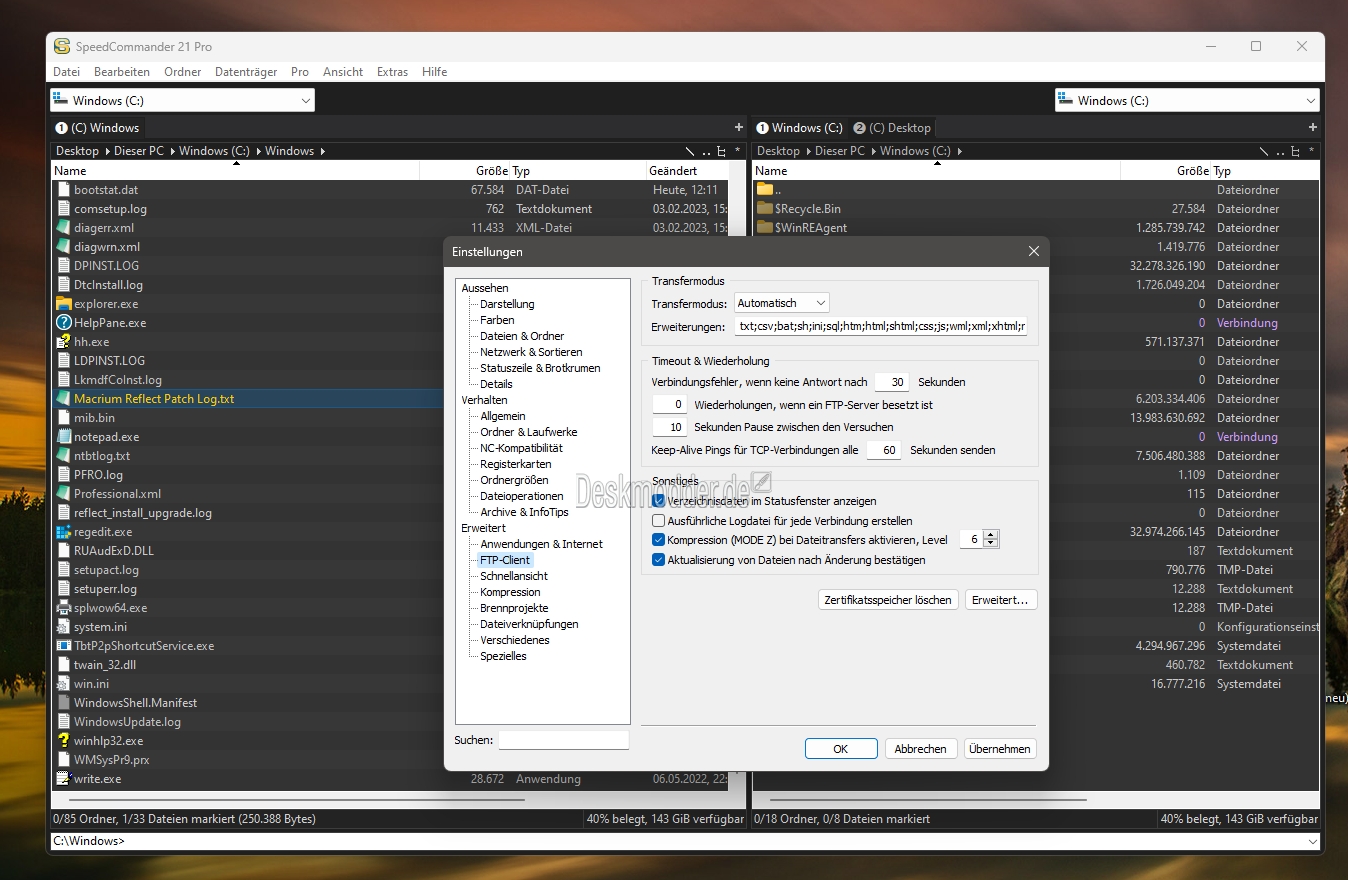Close the Einstellungen dialog with X

[x=1034, y=251]
